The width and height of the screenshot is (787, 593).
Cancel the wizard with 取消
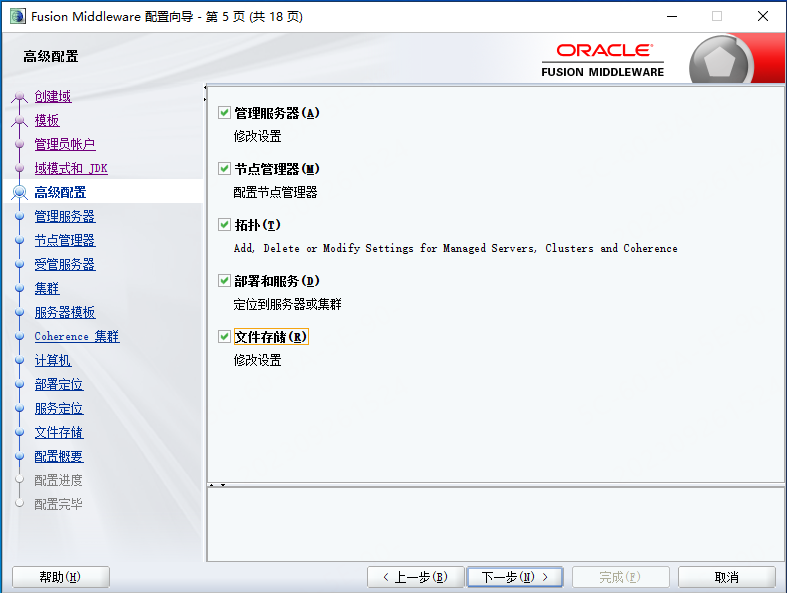[x=726, y=577]
